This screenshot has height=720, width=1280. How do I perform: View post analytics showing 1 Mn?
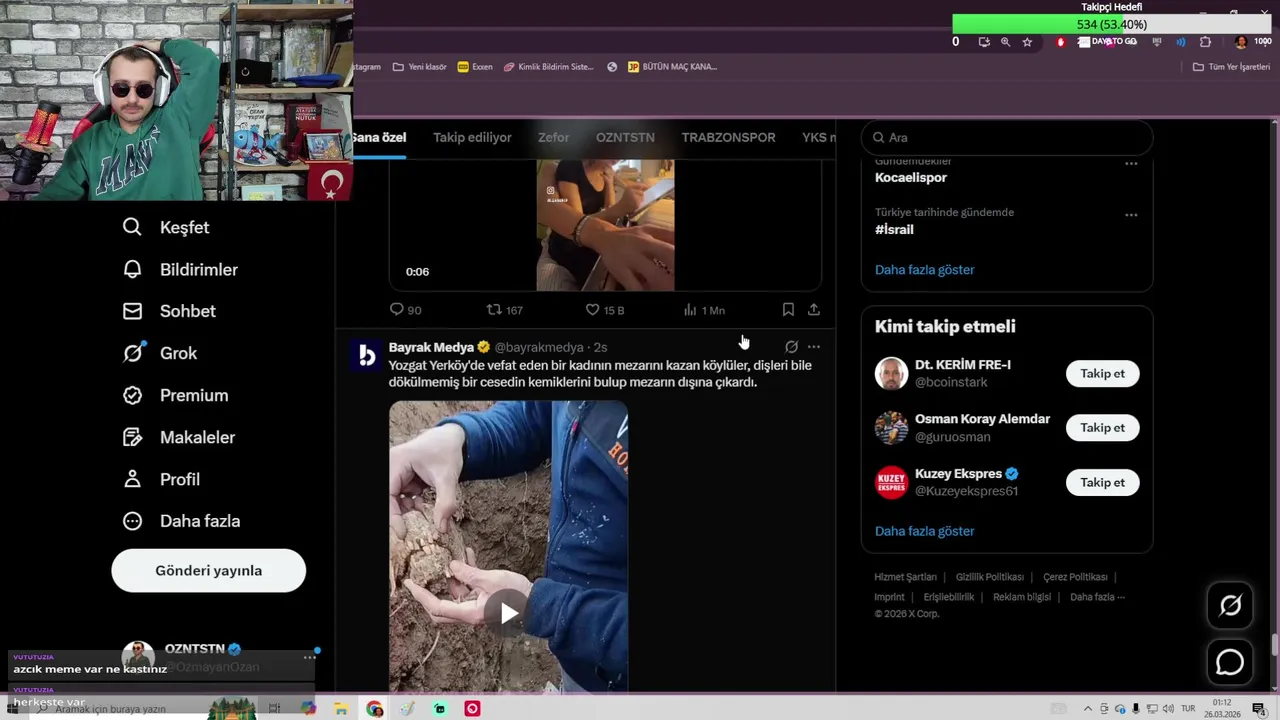click(x=704, y=310)
